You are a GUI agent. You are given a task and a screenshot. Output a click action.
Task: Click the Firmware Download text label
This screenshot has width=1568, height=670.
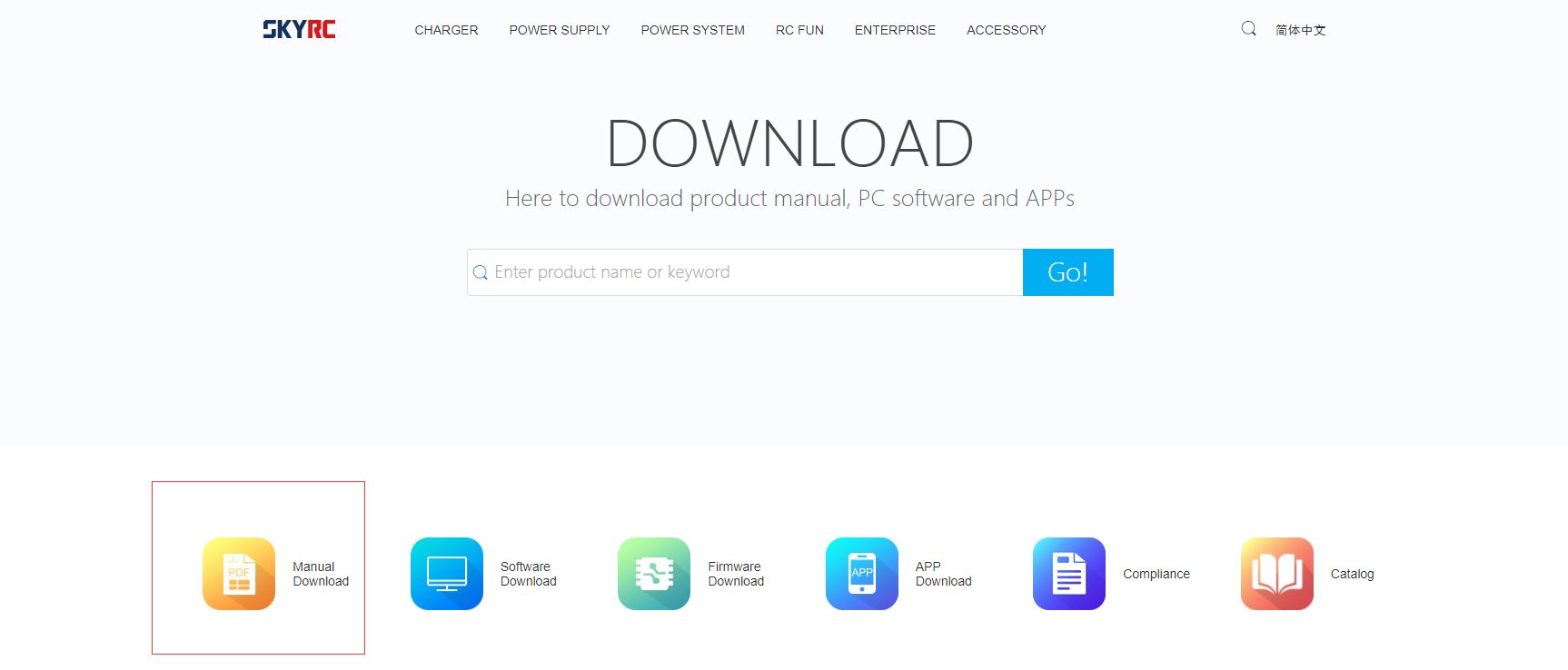click(x=735, y=574)
